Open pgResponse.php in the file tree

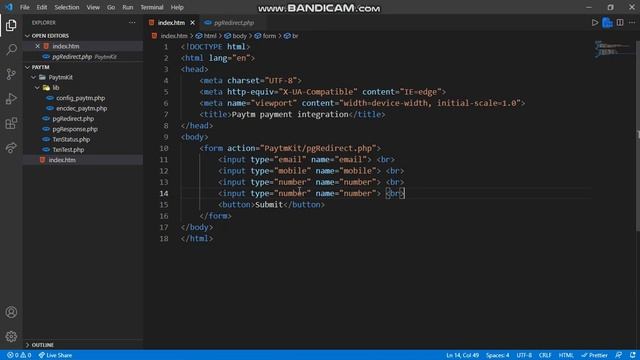[75, 129]
